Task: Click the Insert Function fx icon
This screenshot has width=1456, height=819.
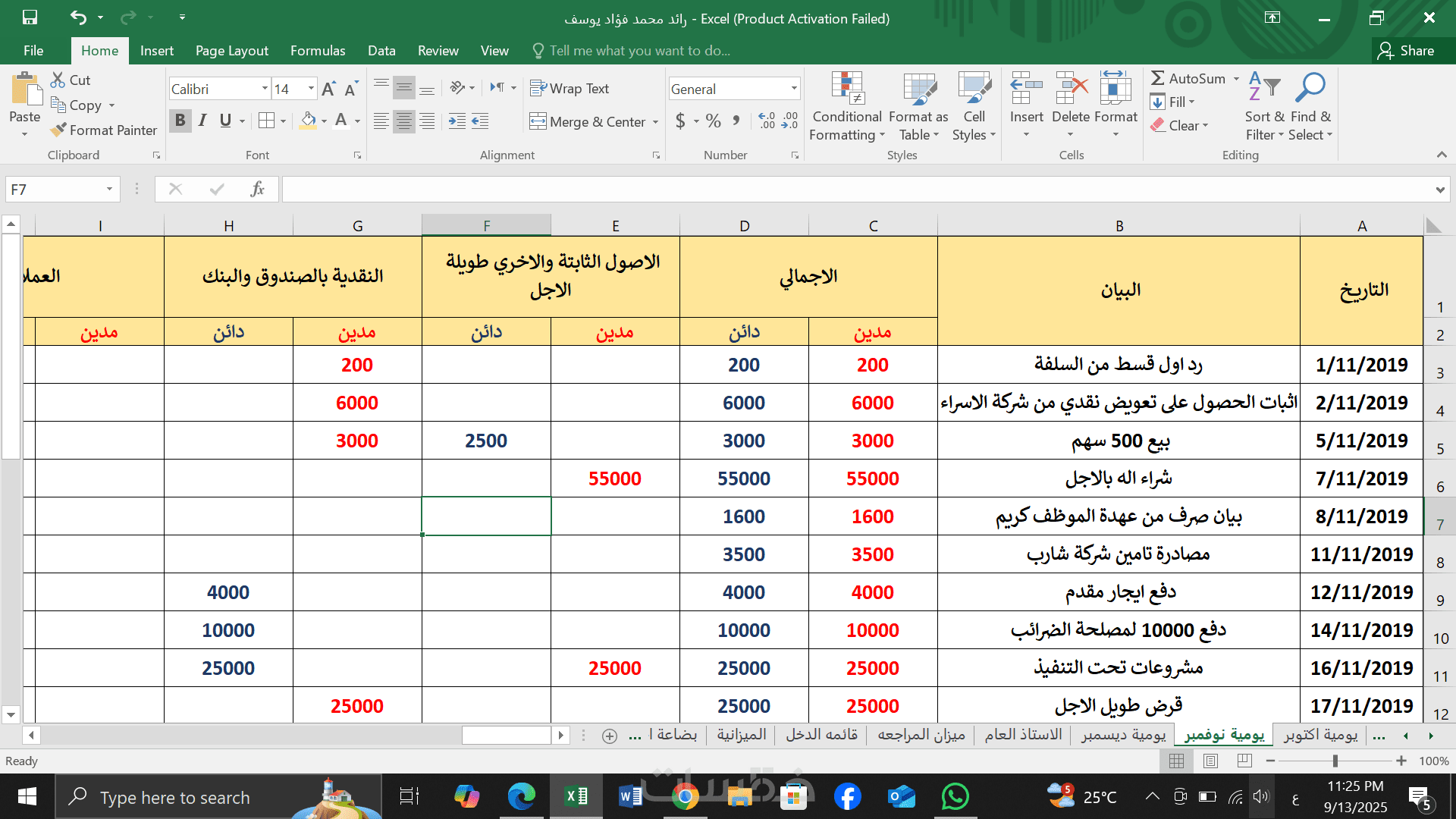Action: [x=257, y=189]
